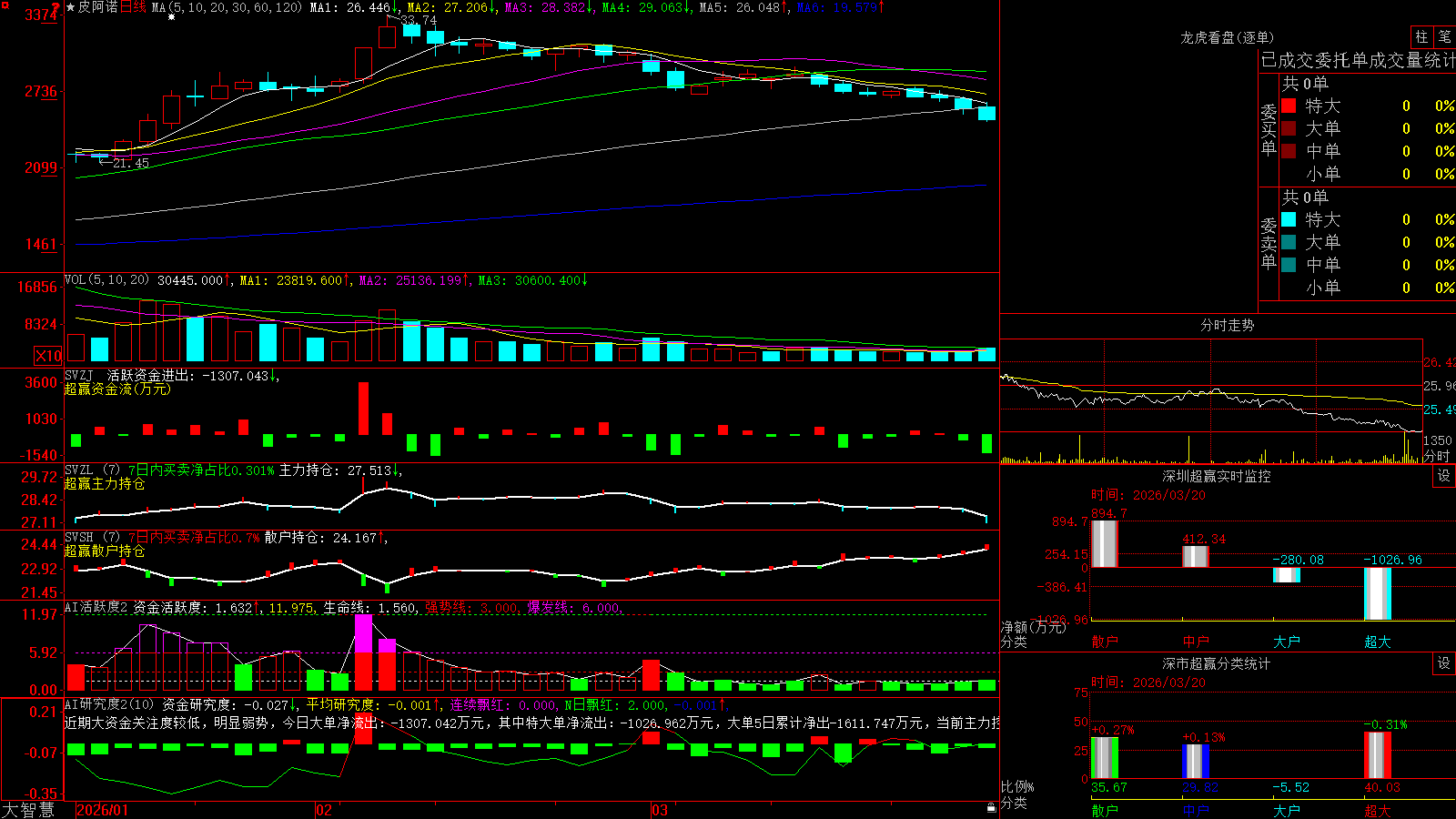This screenshot has height=819, width=1456.
Task: Click the 超赢资金流(万元) link
Action: 117,389
